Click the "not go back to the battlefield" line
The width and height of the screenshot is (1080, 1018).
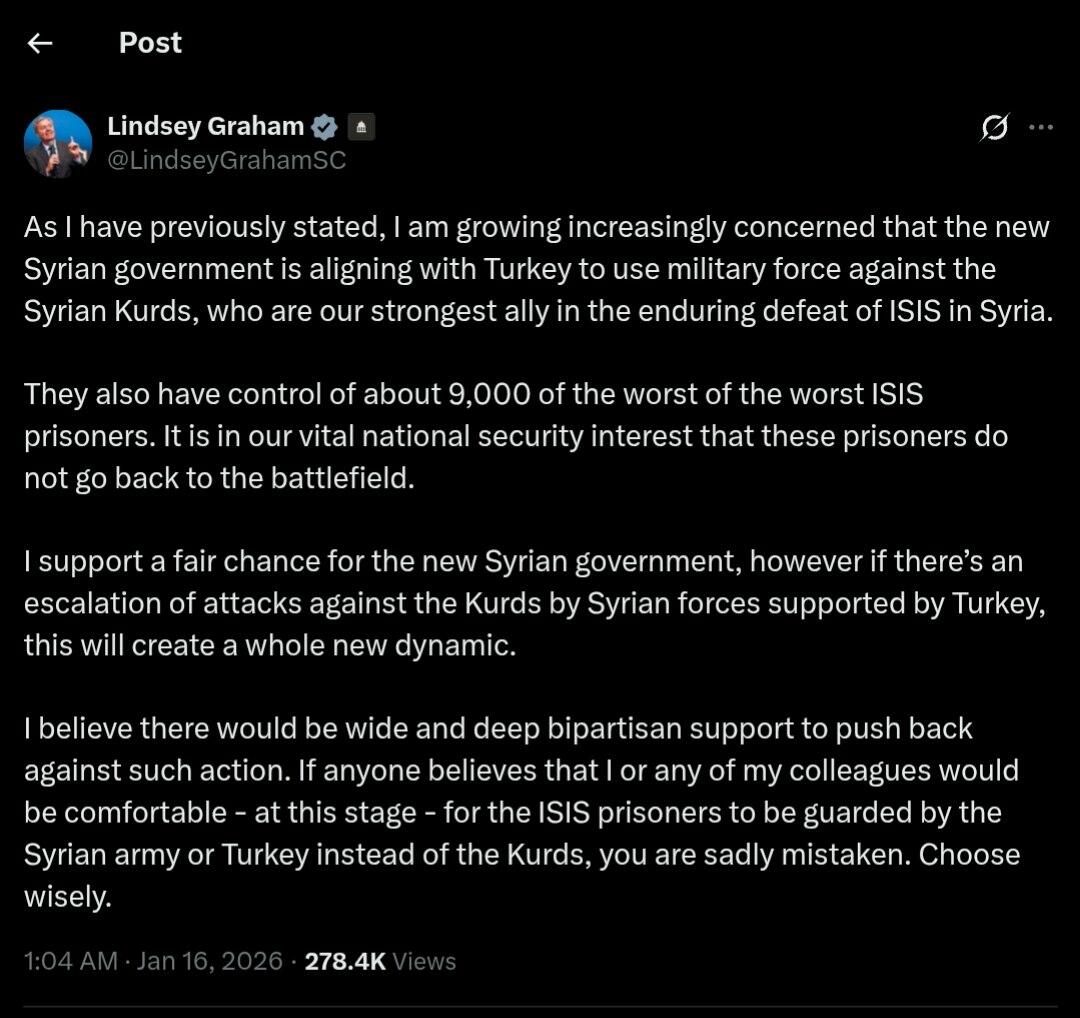click(218, 478)
